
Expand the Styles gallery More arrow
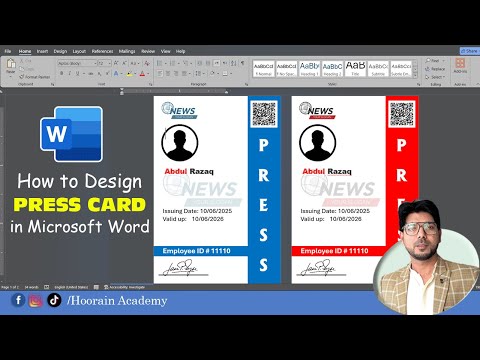415,75
